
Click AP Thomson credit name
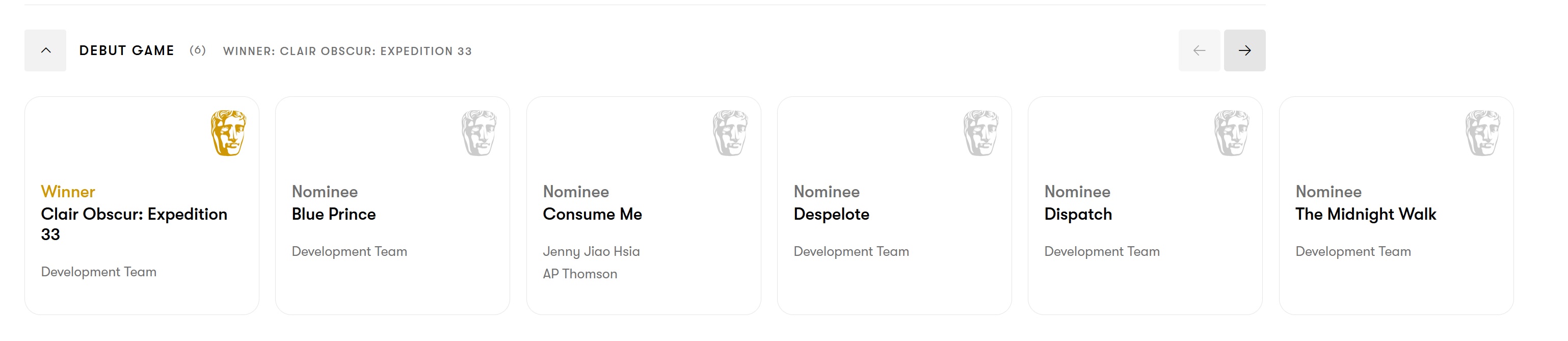tap(579, 274)
